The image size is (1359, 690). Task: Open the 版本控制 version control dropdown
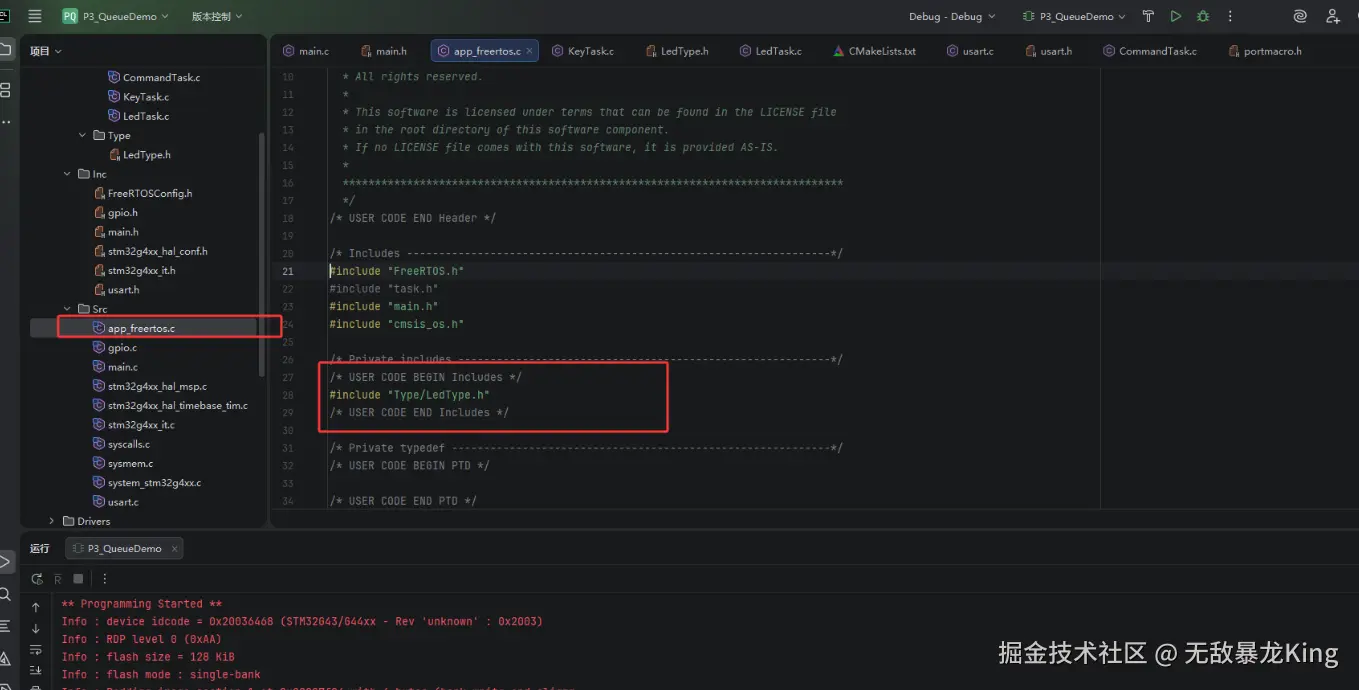point(217,16)
